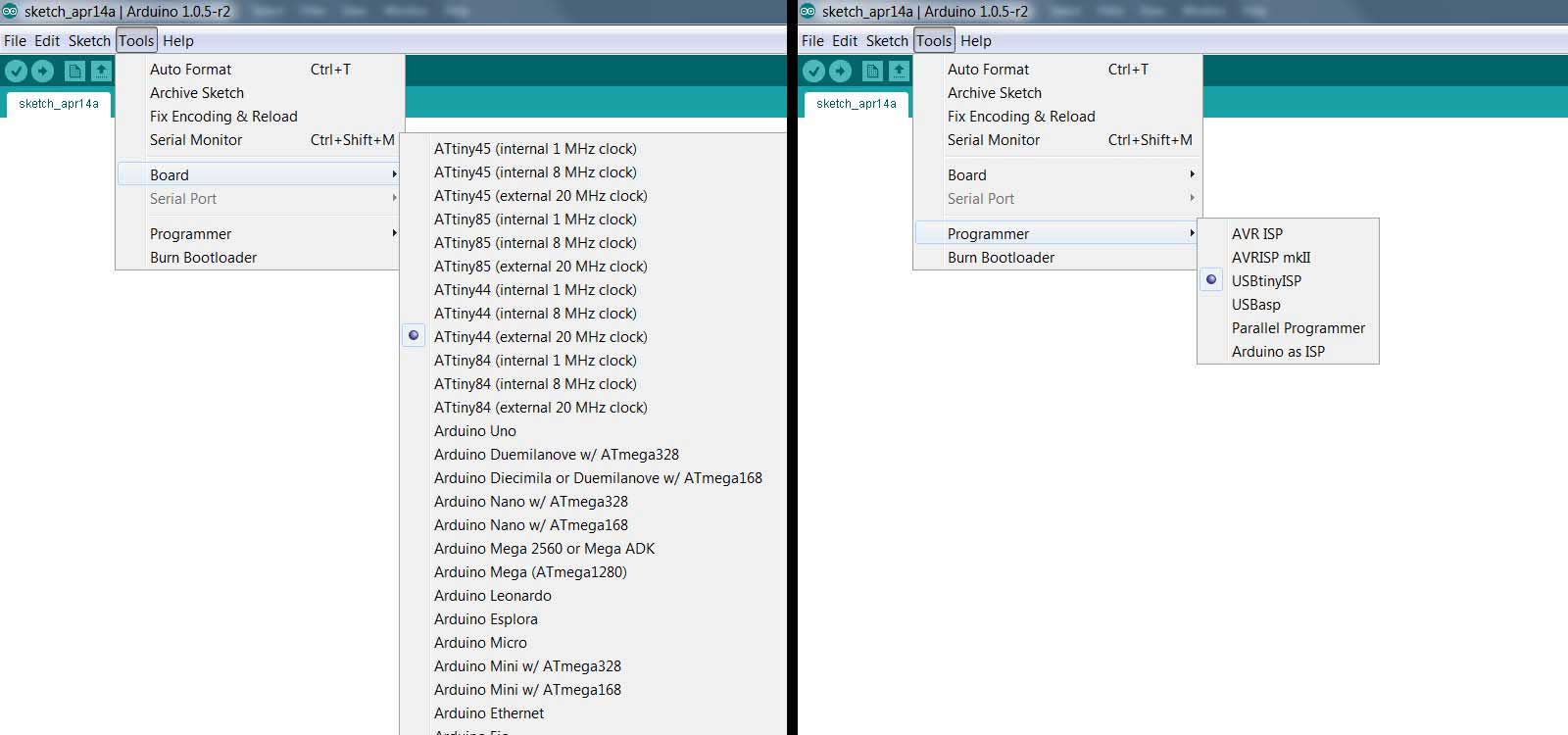Click Archive Sketch in right window menu
The height and width of the screenshot is (735, 1568).
click(x=1056, y=93)
